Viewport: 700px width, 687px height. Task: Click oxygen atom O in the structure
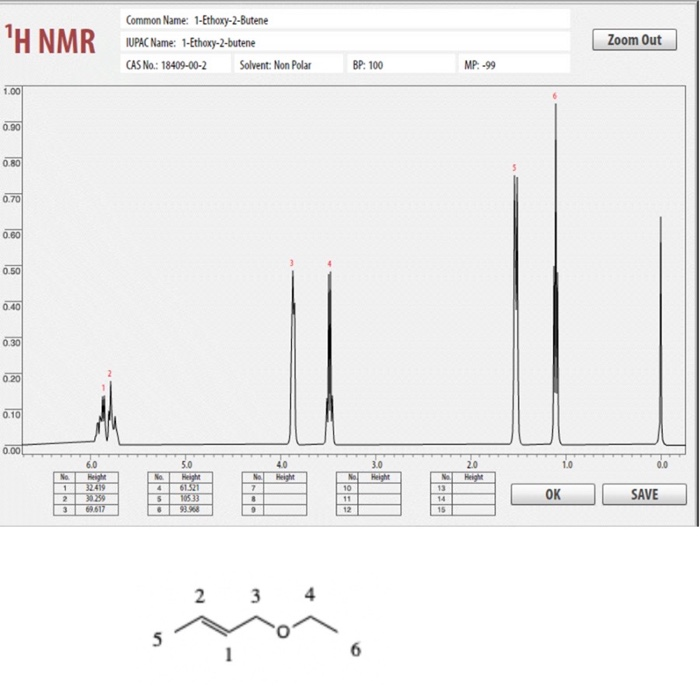click(283, 631)
